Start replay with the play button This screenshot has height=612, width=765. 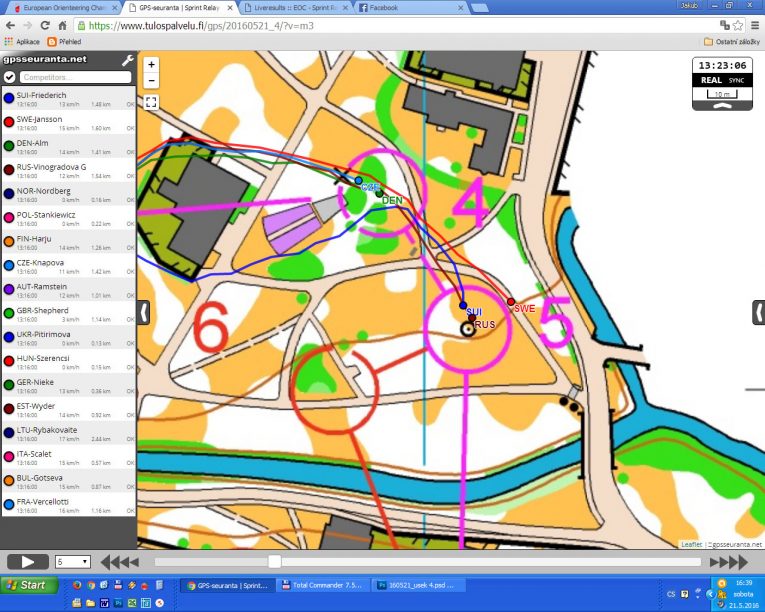point(28,562)
